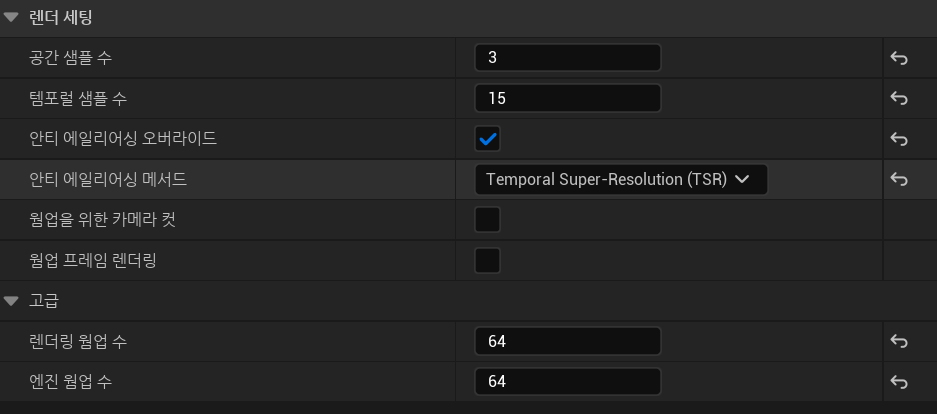
Task: Collapse the 고급 section
Action: tap(12, 300)
